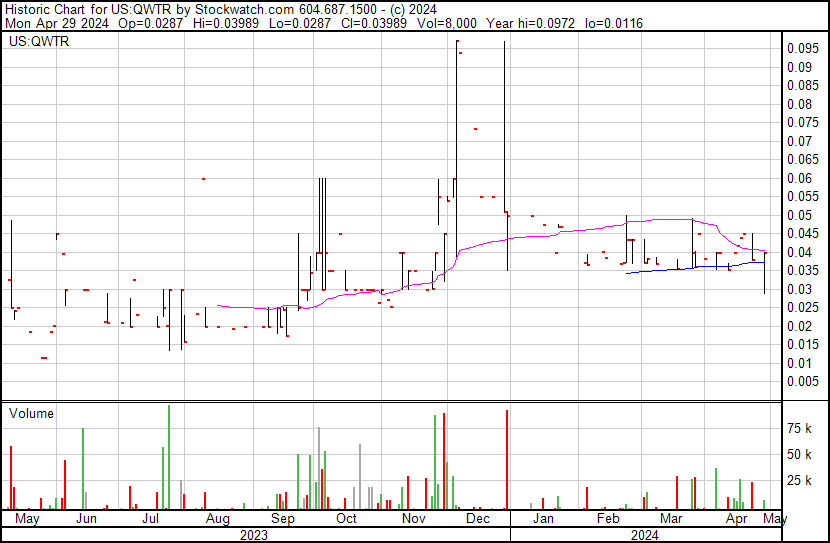Select the 0.095 price axis label

[803, 49]
